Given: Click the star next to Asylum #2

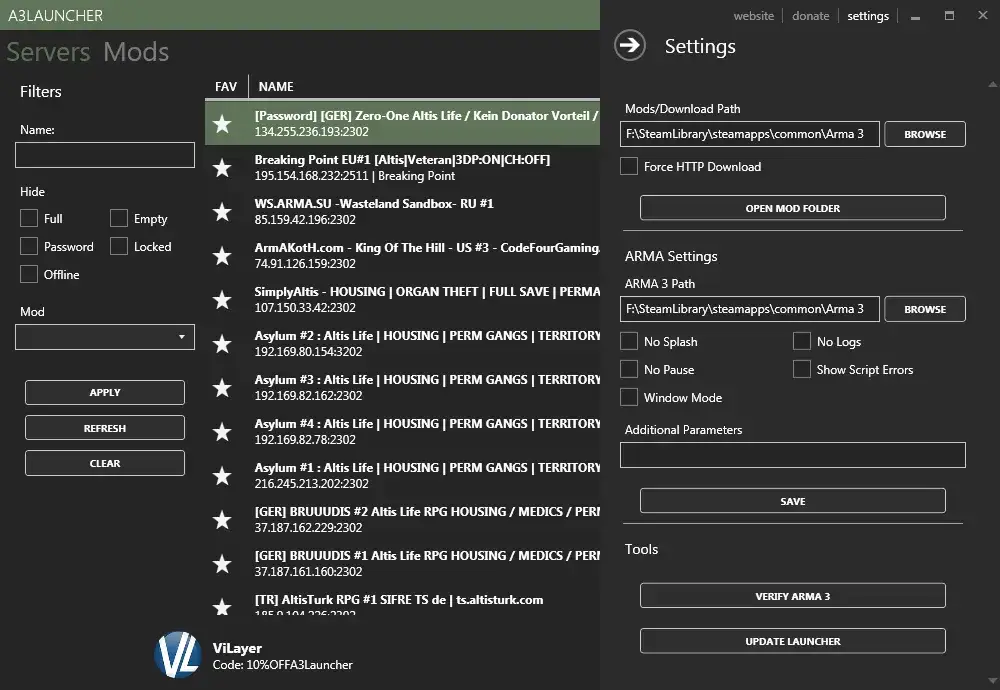Looking at the screenshot, I should point(222,344).
